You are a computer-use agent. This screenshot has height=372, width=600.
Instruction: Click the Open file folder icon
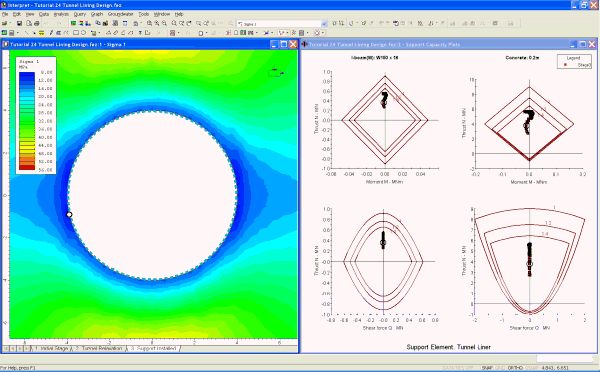point(5,23)
